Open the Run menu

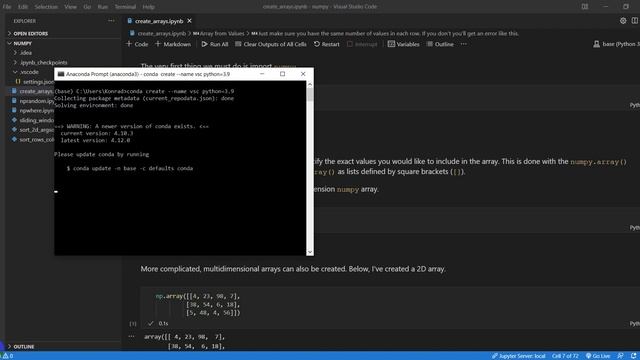click(x=102, y=7)
